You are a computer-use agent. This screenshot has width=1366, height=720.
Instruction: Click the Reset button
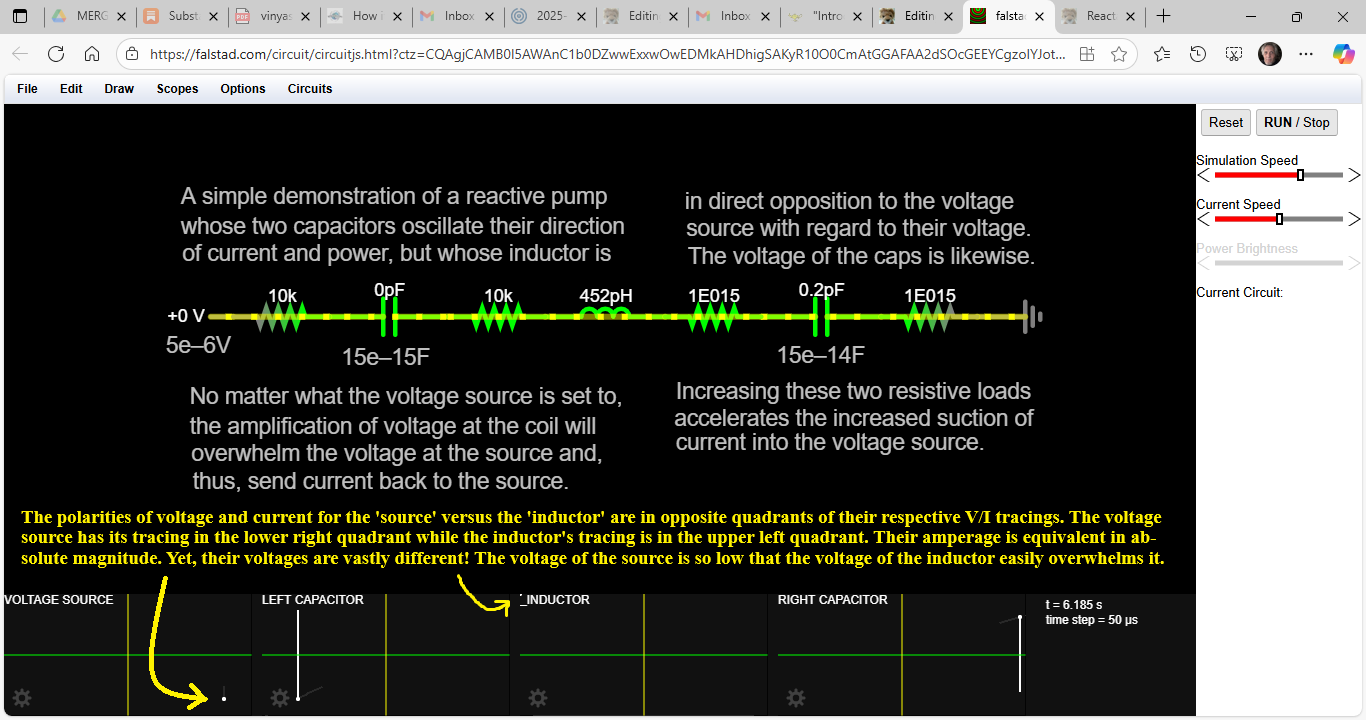1226,122
